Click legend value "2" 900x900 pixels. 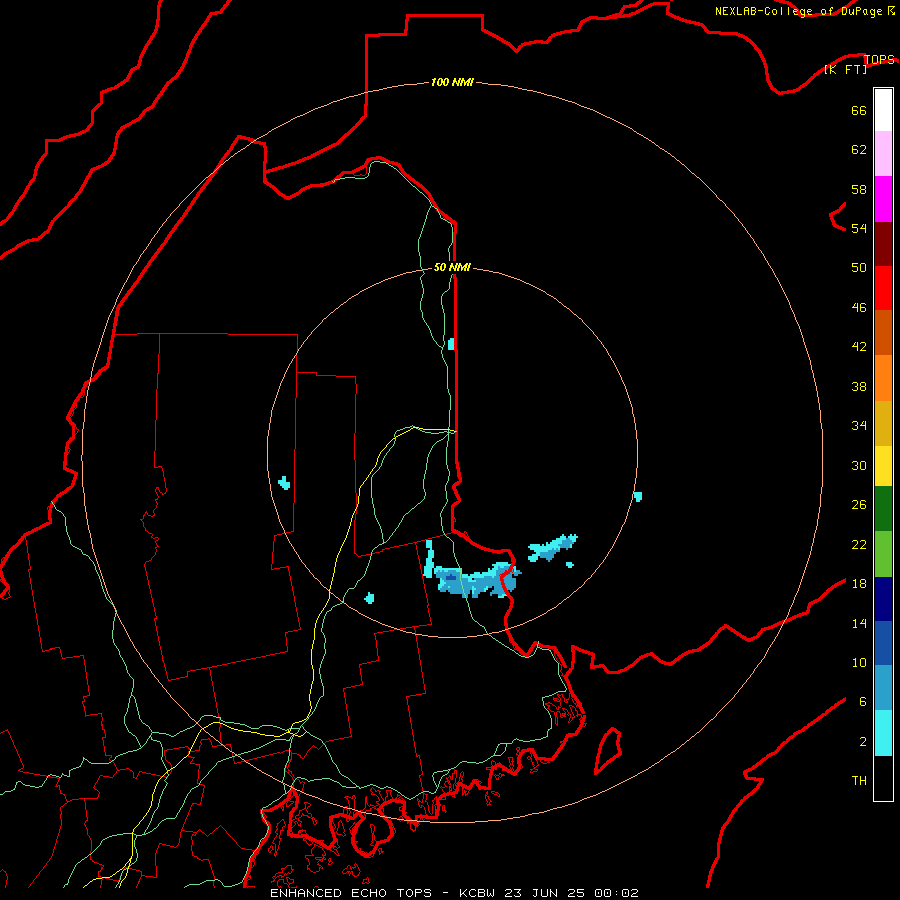point(862,741)
